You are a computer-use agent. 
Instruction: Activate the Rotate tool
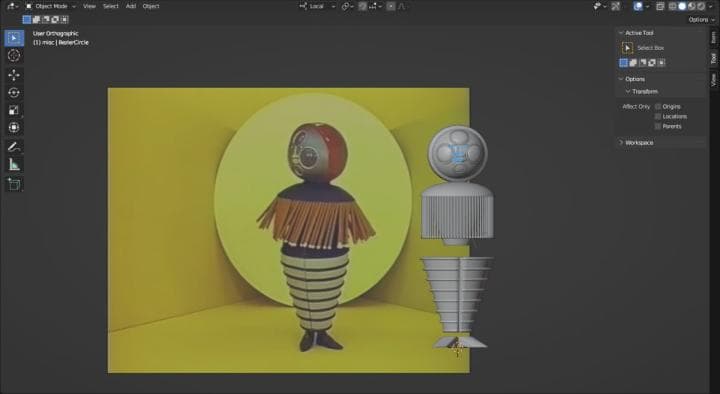(x=14, y=92)
